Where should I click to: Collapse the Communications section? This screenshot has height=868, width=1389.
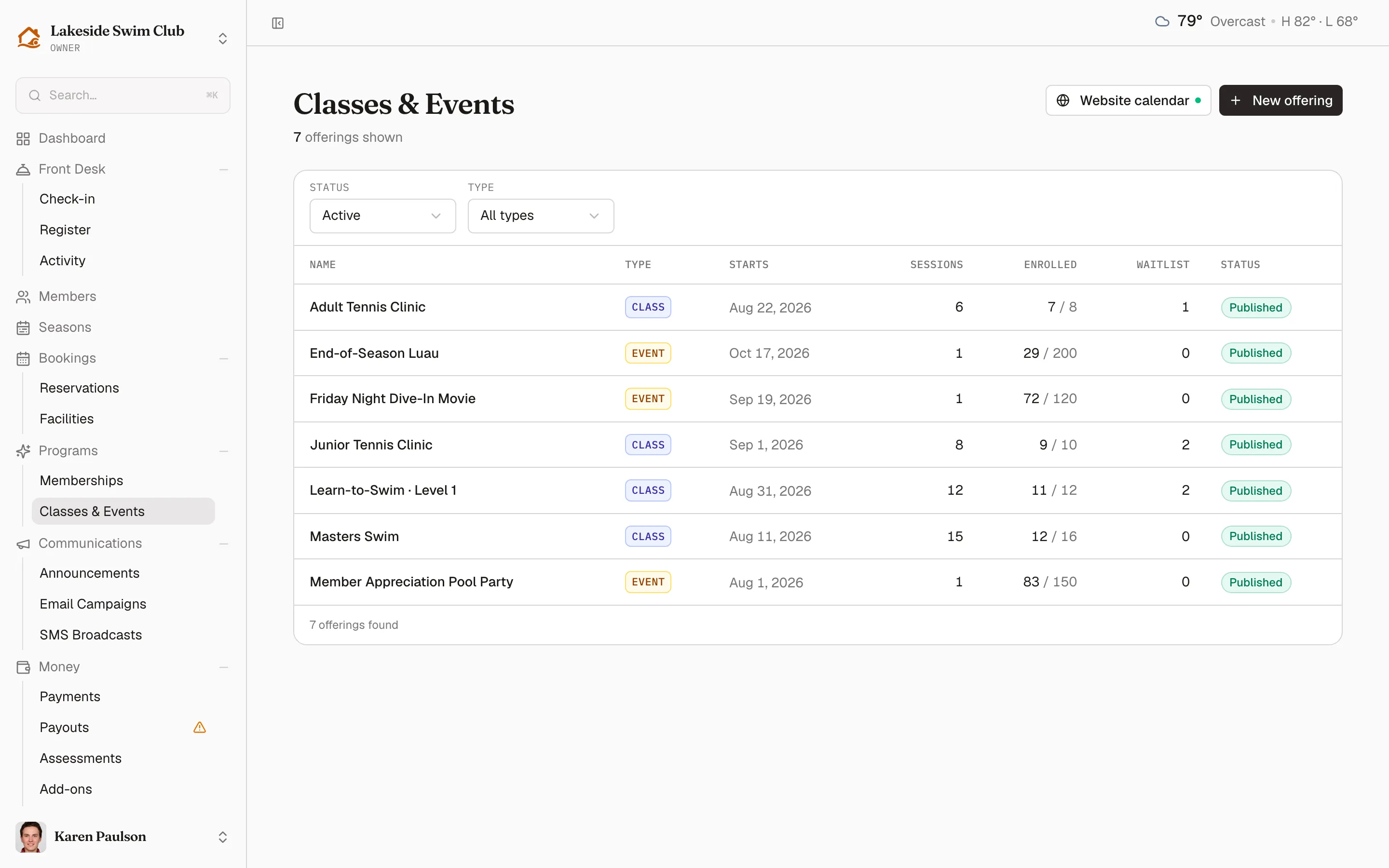pyautogui.click(x=224, y=543)
